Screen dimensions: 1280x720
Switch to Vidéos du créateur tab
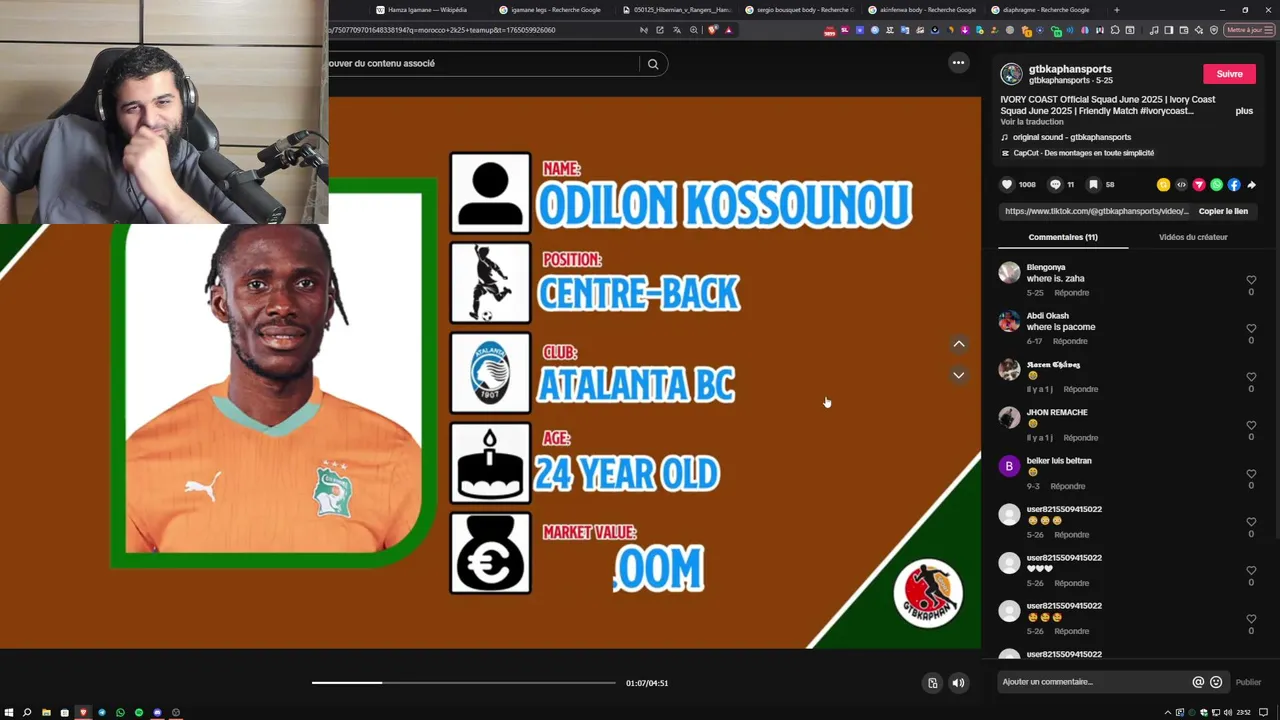(1193, 237)
